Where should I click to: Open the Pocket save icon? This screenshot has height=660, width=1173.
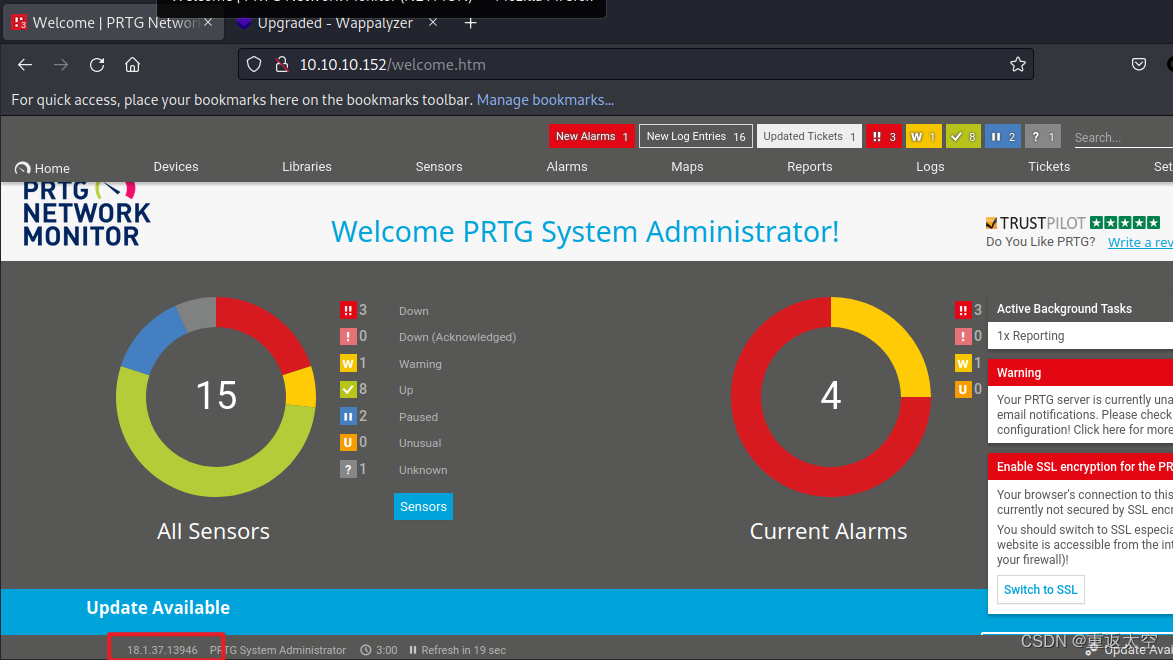click(1139, 65)
